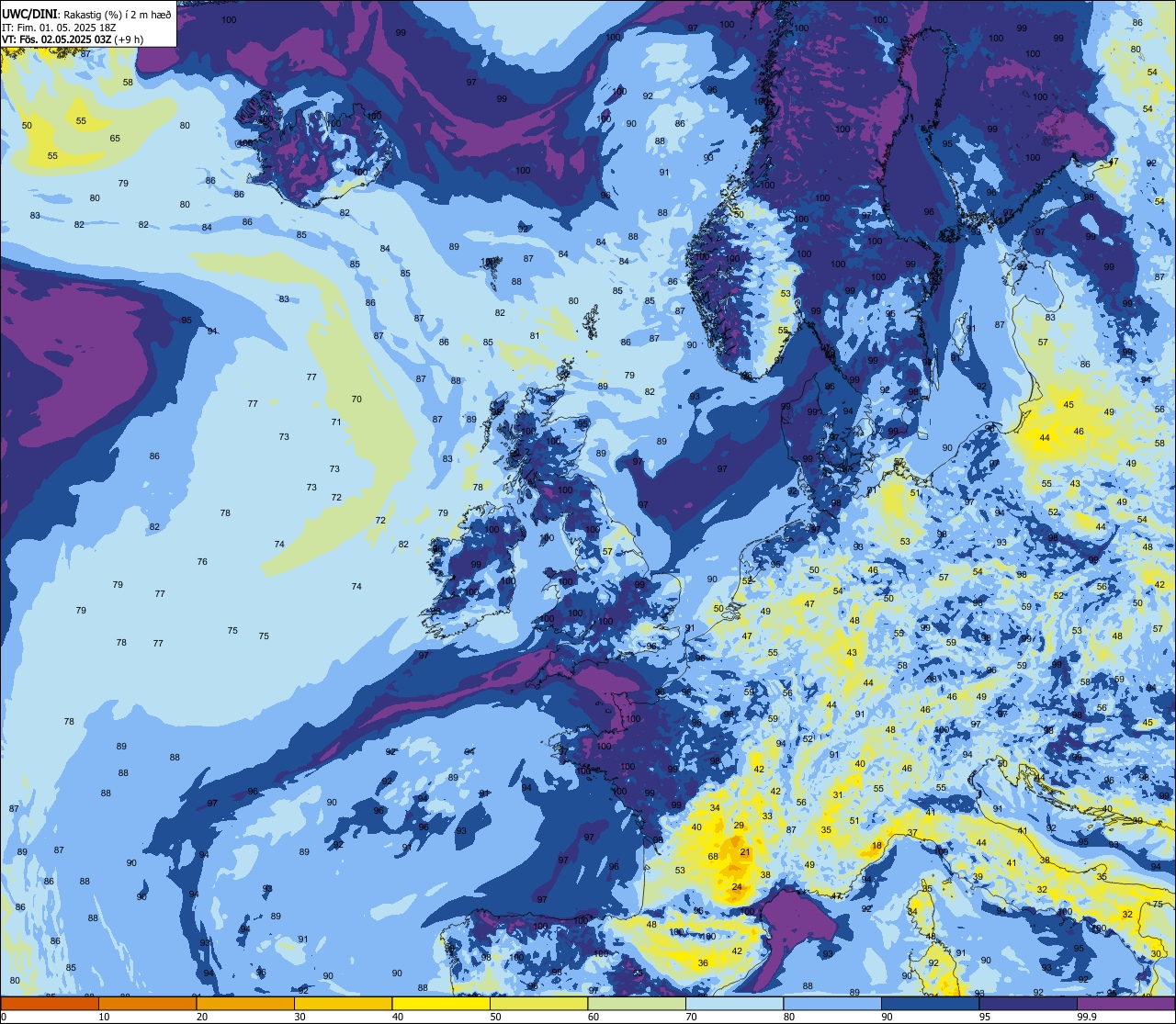Click the title text "UWC/DINI: Rakastig (%) í 2 m hæð"
The height and width of the screenshot is (1024, 1176).
pyautogui.click(x=86, y=14)
